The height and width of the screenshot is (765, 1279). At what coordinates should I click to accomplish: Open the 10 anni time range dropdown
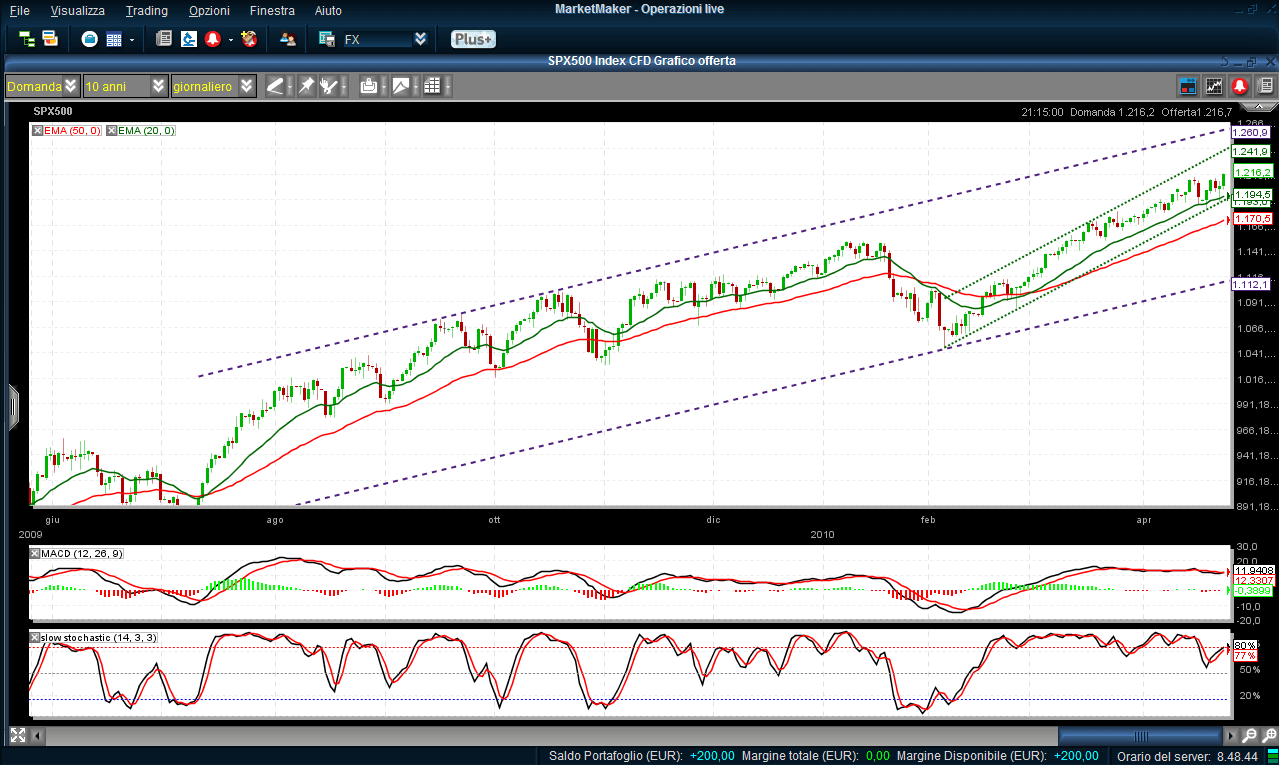pyautogui.click(x=159, y=86)
